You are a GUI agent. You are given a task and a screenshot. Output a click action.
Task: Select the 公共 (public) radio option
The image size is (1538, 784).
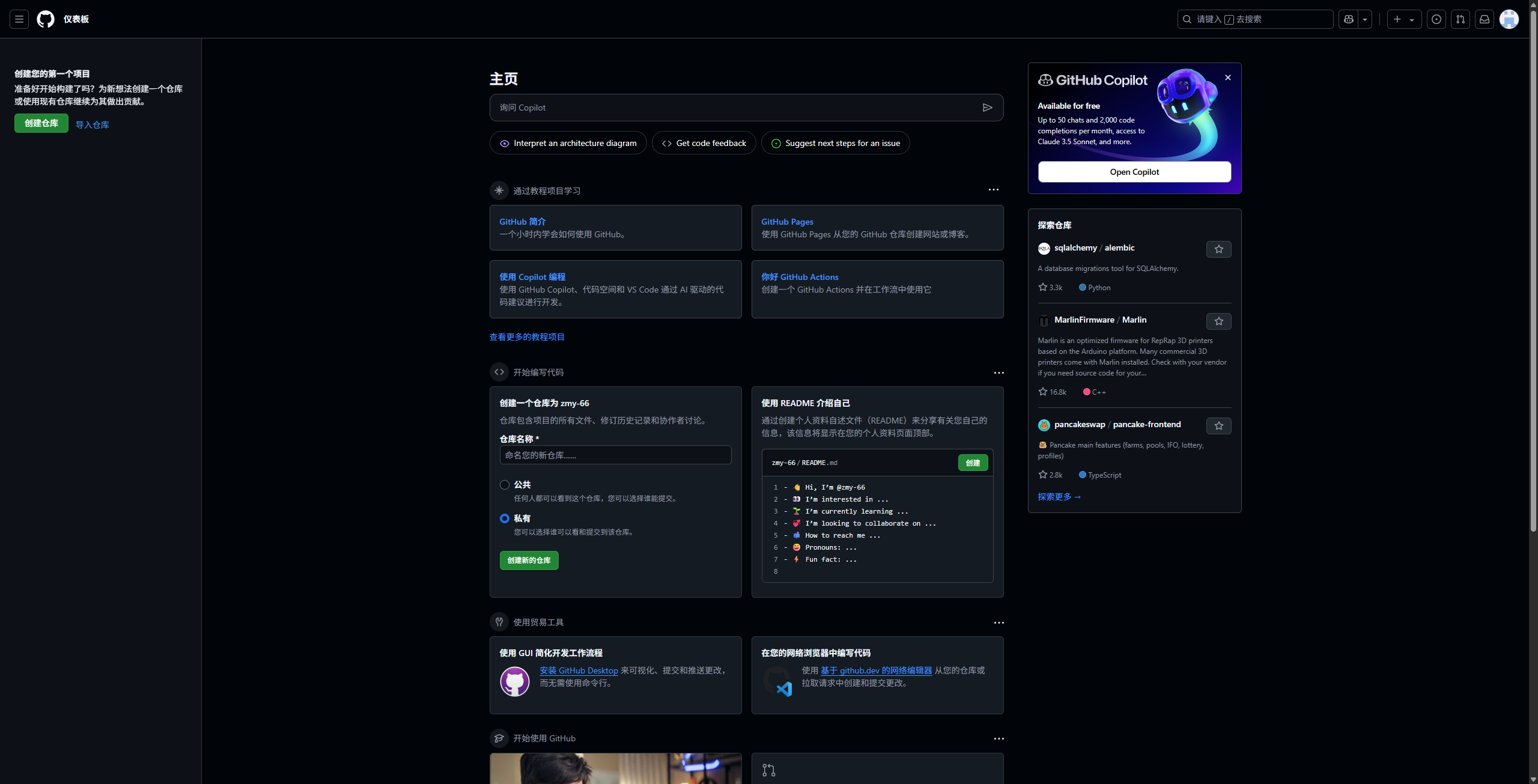505,485
